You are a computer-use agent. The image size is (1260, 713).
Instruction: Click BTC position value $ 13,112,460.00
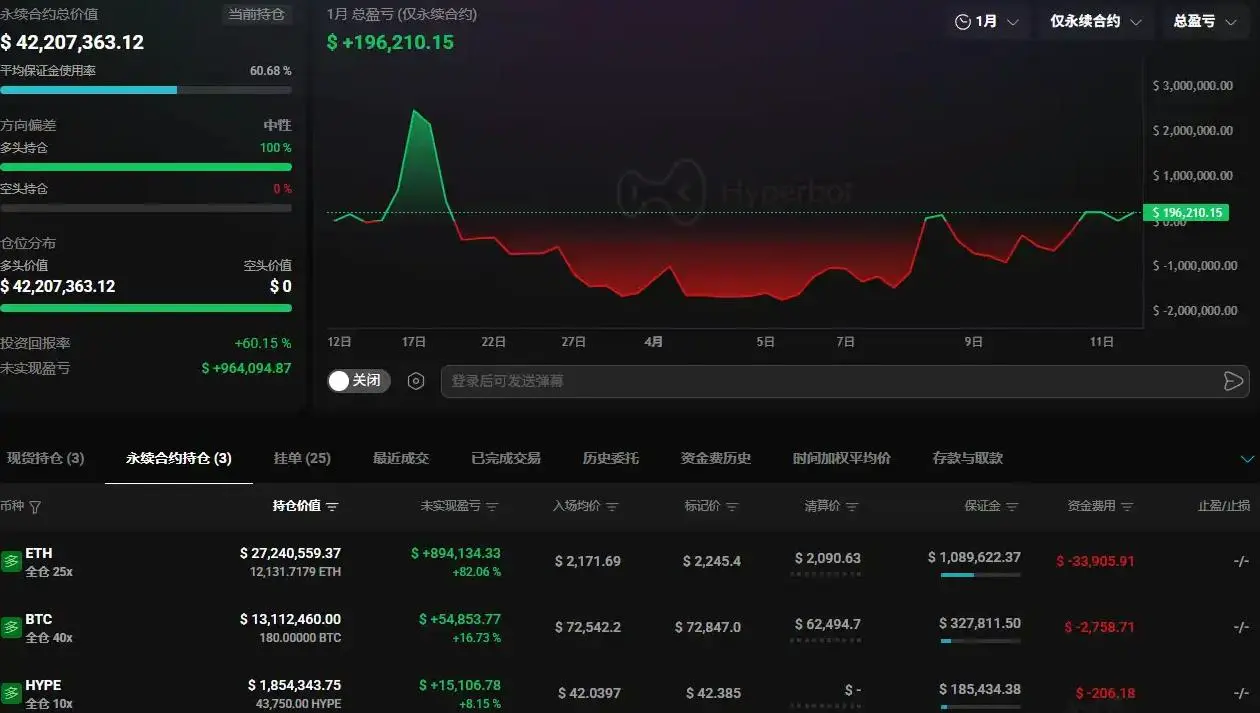click(x=290, y=619)
